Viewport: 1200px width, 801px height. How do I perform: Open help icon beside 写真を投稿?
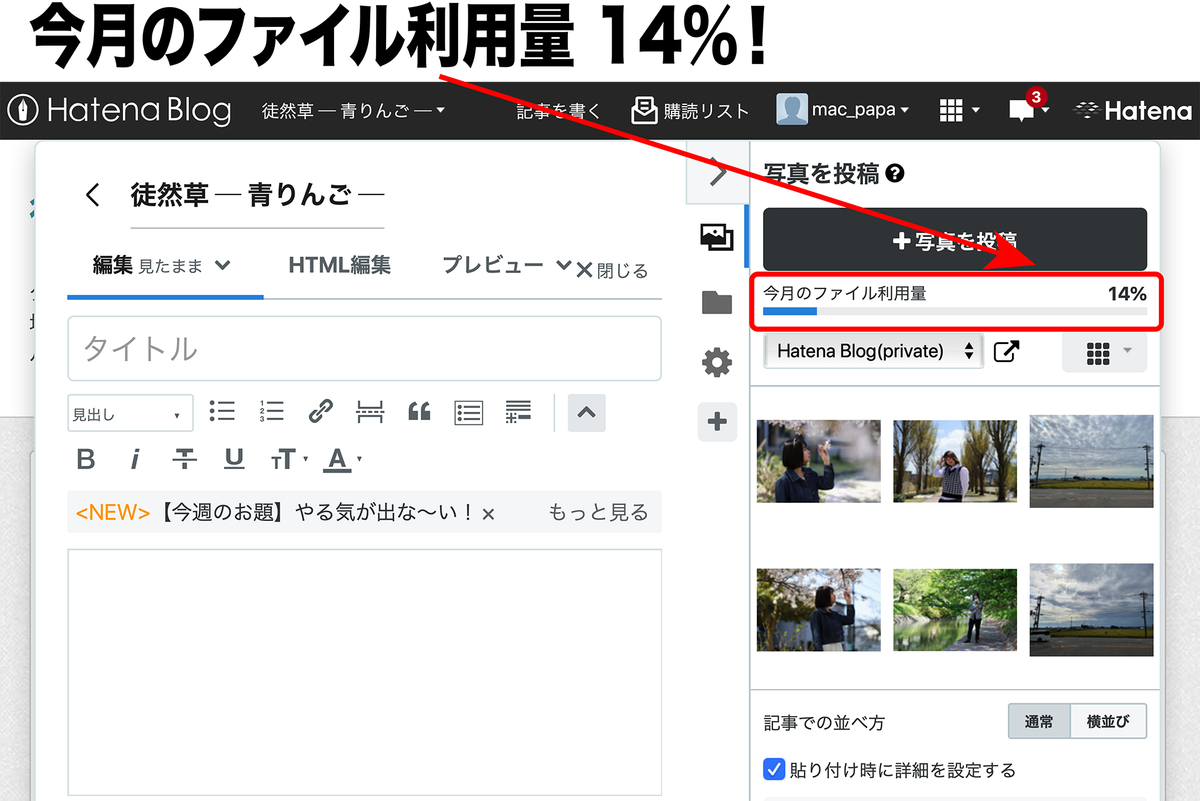point(896,174)
